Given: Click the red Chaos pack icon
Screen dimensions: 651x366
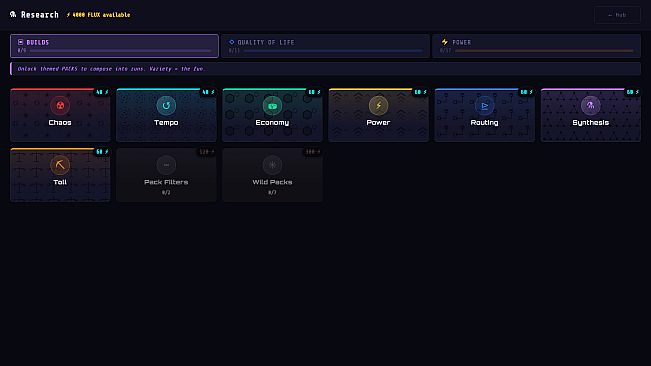Looking at the screenshot, I should tap(60, 105).
